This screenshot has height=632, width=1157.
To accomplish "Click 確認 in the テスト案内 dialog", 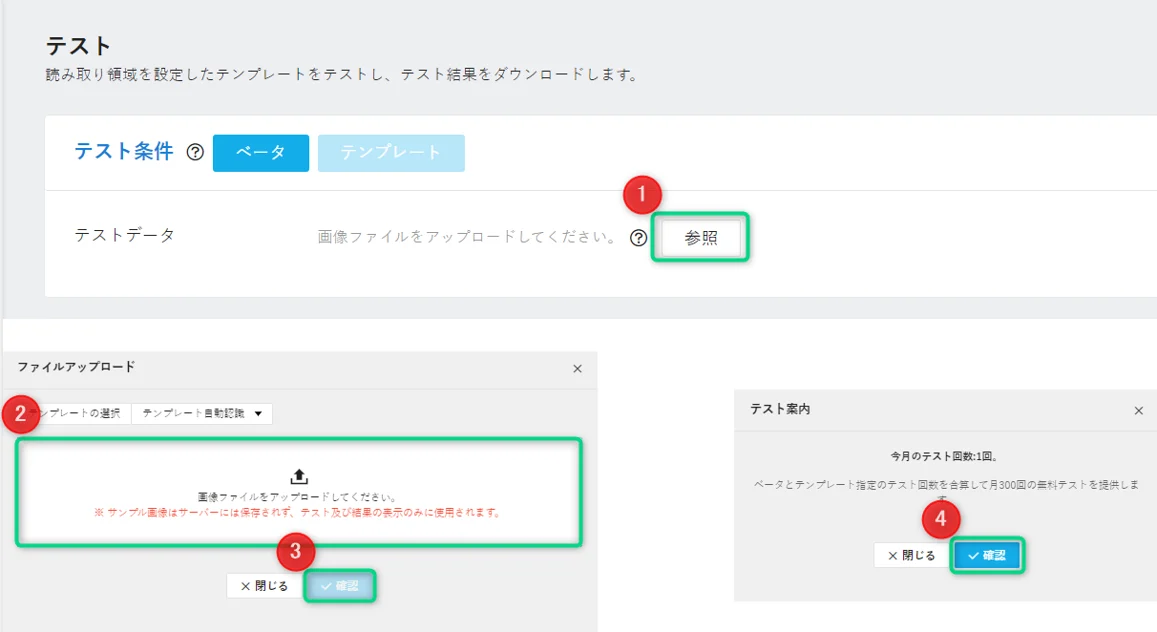I will pyautogui.click(x=987, y=555).
